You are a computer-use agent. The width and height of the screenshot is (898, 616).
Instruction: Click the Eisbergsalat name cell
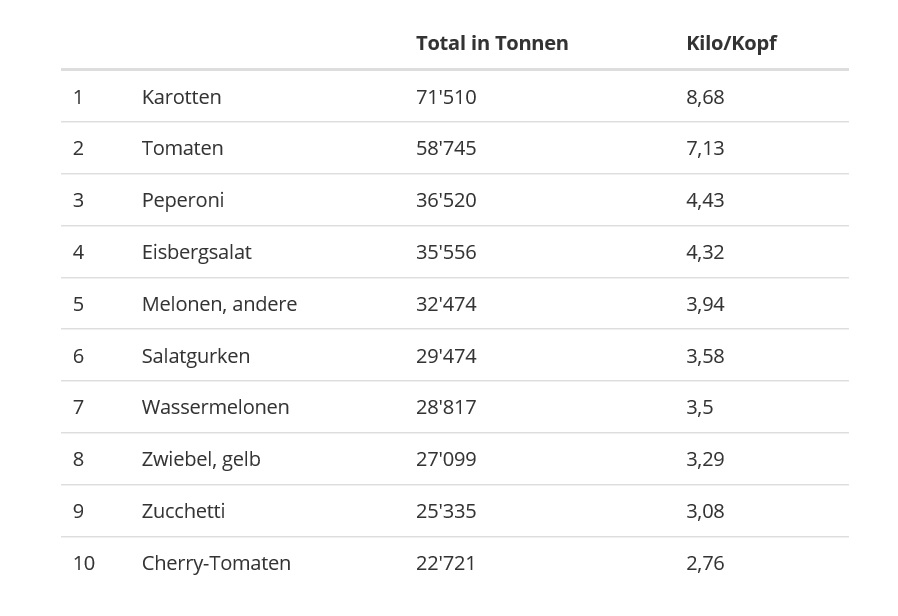pyautogui.click(x=196, y=252)
